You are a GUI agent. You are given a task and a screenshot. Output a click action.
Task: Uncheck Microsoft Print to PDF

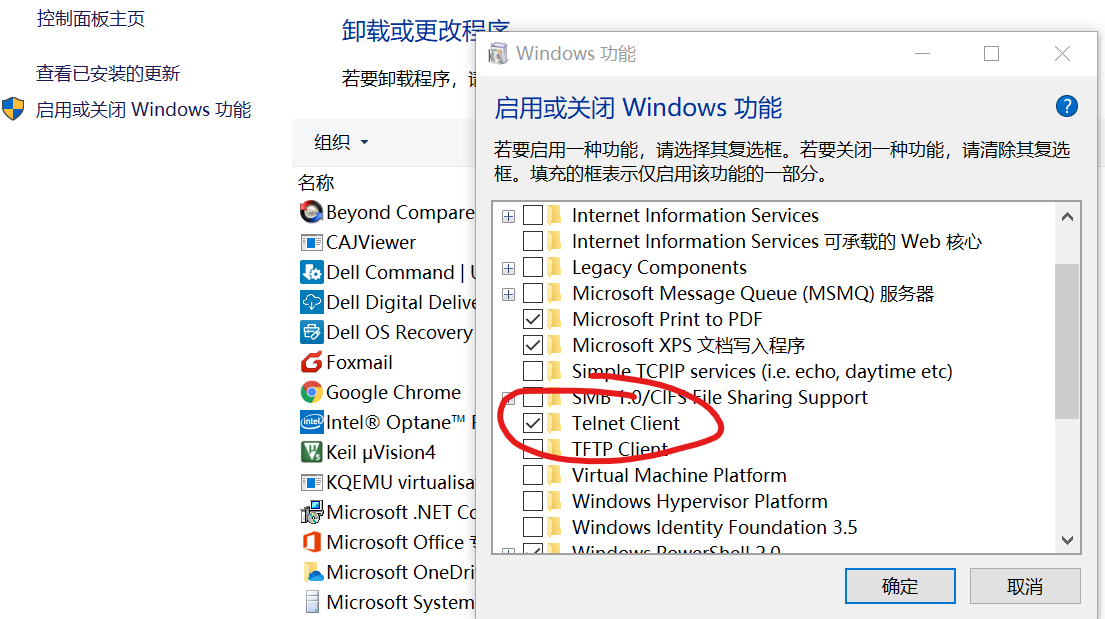point(533,319)
